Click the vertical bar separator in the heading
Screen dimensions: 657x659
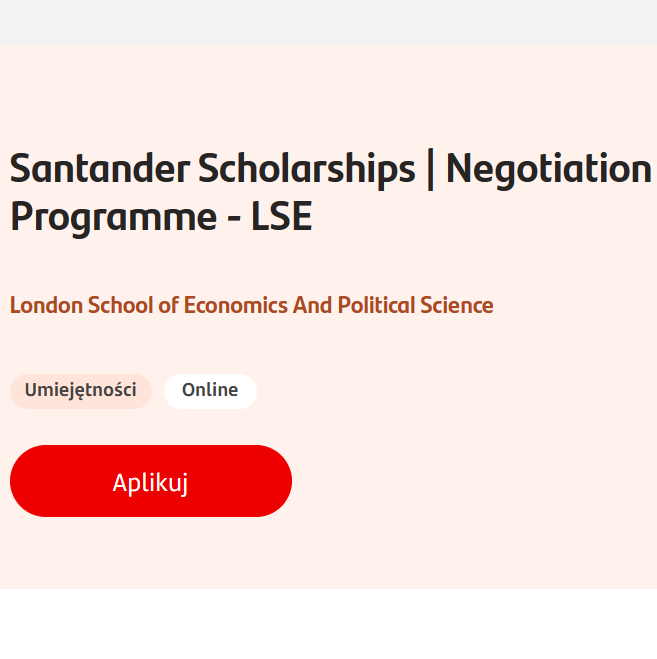[430, 169]
